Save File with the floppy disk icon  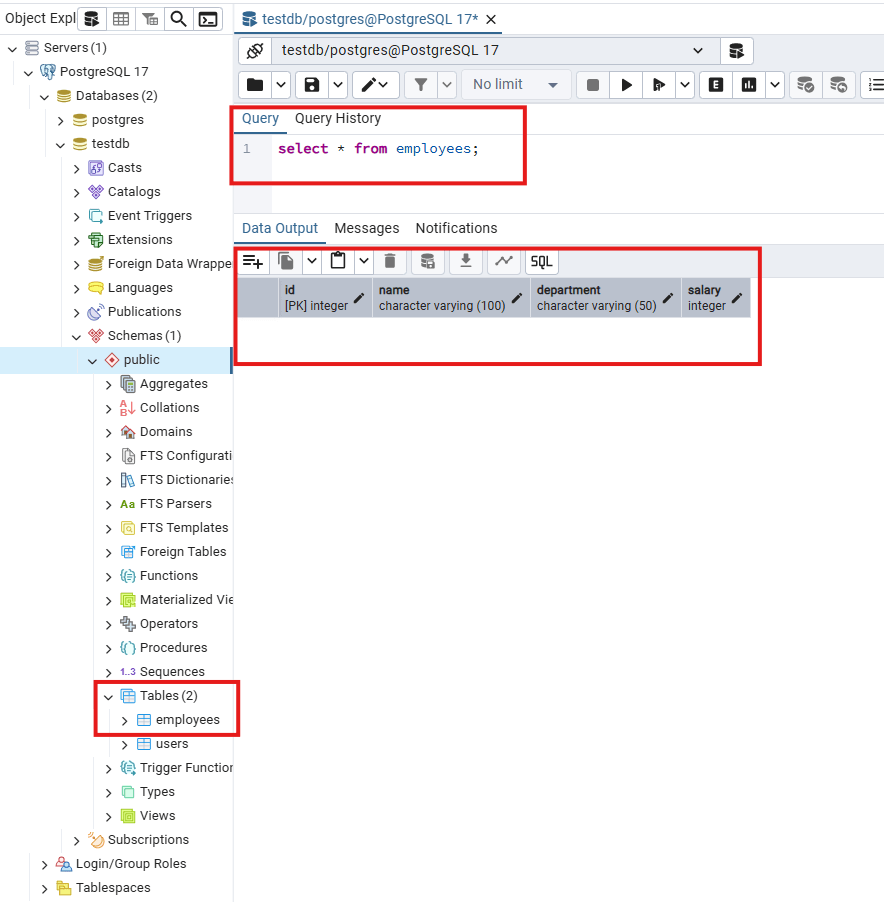pos(312,85)
